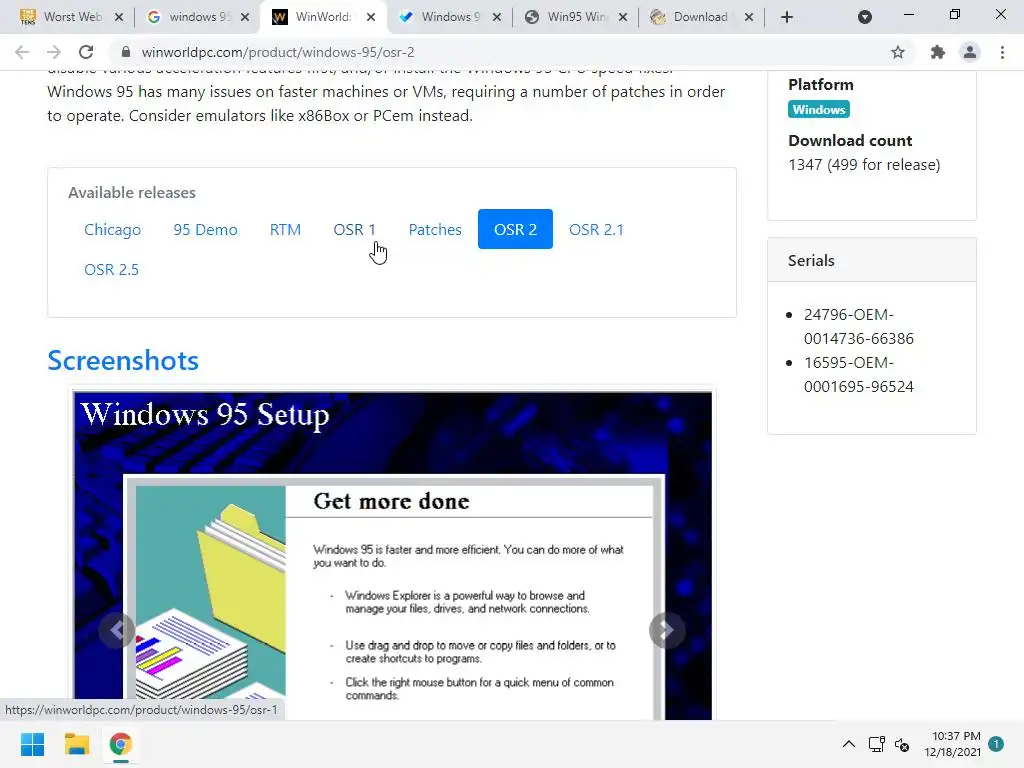Screen dimensions: 1024x768
Task: Click the Windows platform badge
Action: 819,110
